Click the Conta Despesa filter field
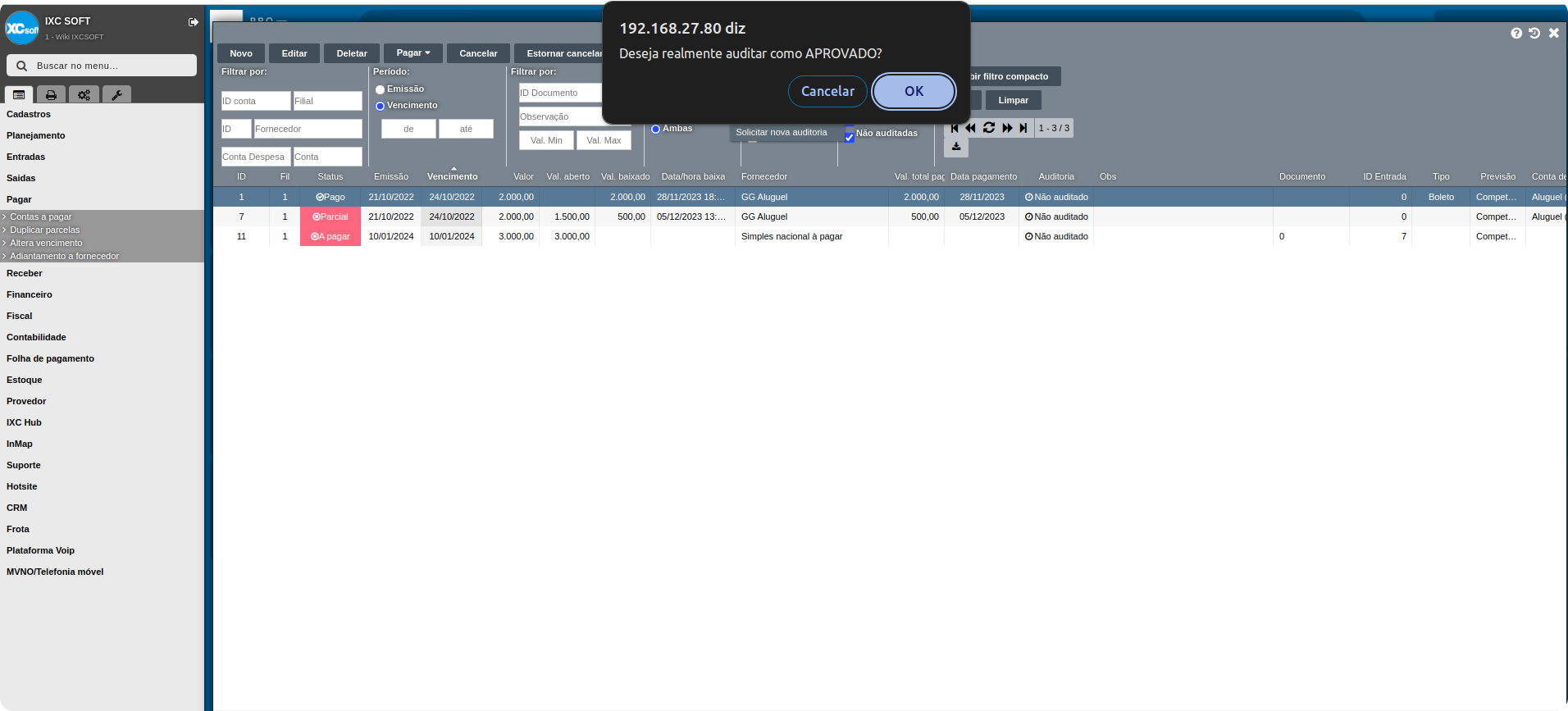The width and height of the screenshot is (1568, 711). click(x=256, y=157)
